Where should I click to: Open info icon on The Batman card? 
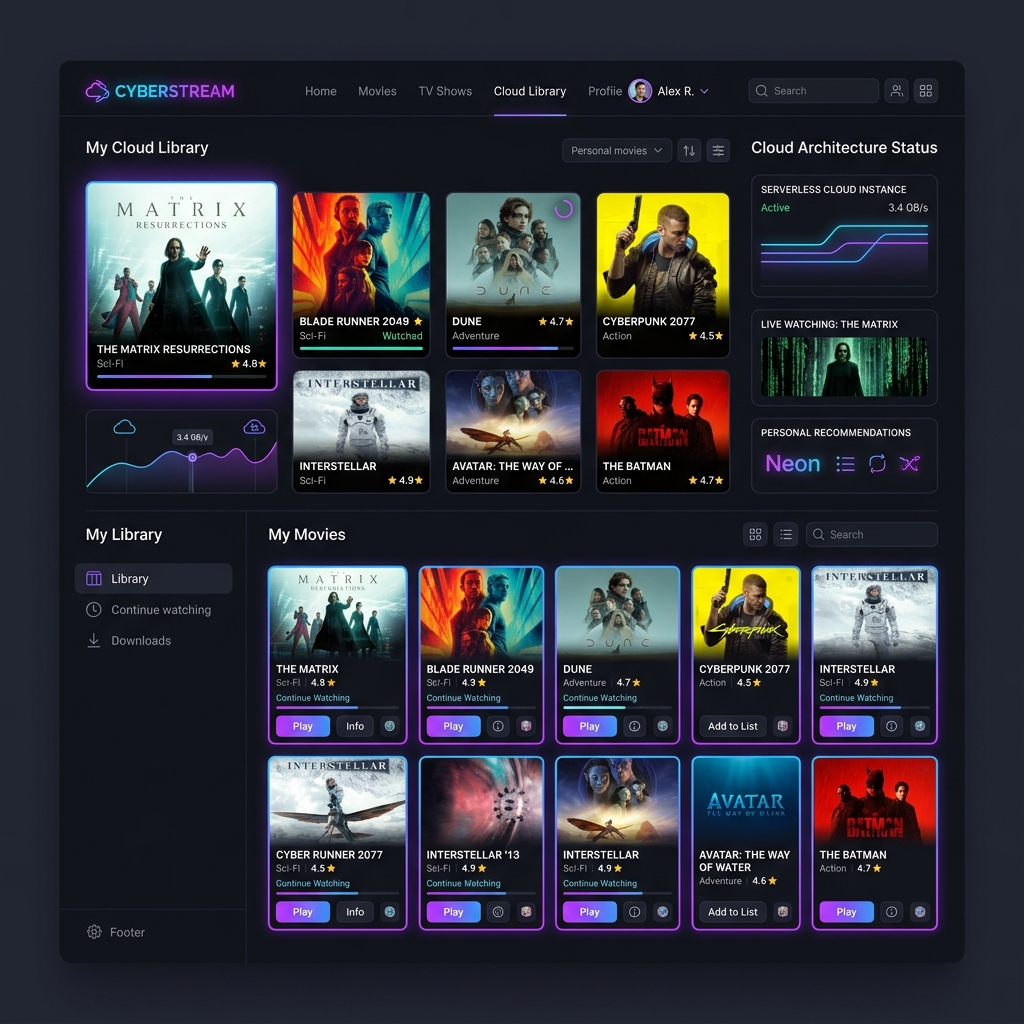[x=891, y=912]
